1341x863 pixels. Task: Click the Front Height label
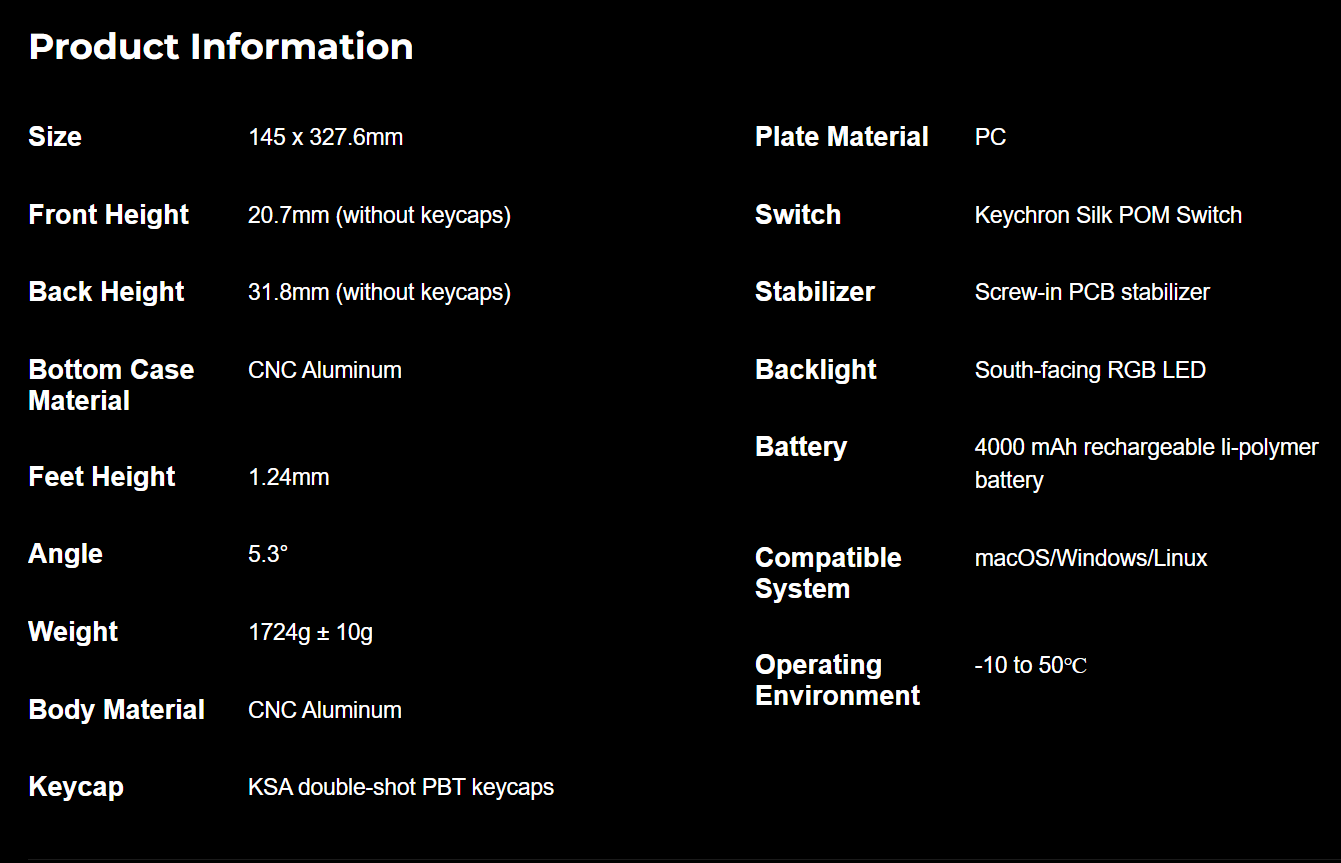(109, 215)
